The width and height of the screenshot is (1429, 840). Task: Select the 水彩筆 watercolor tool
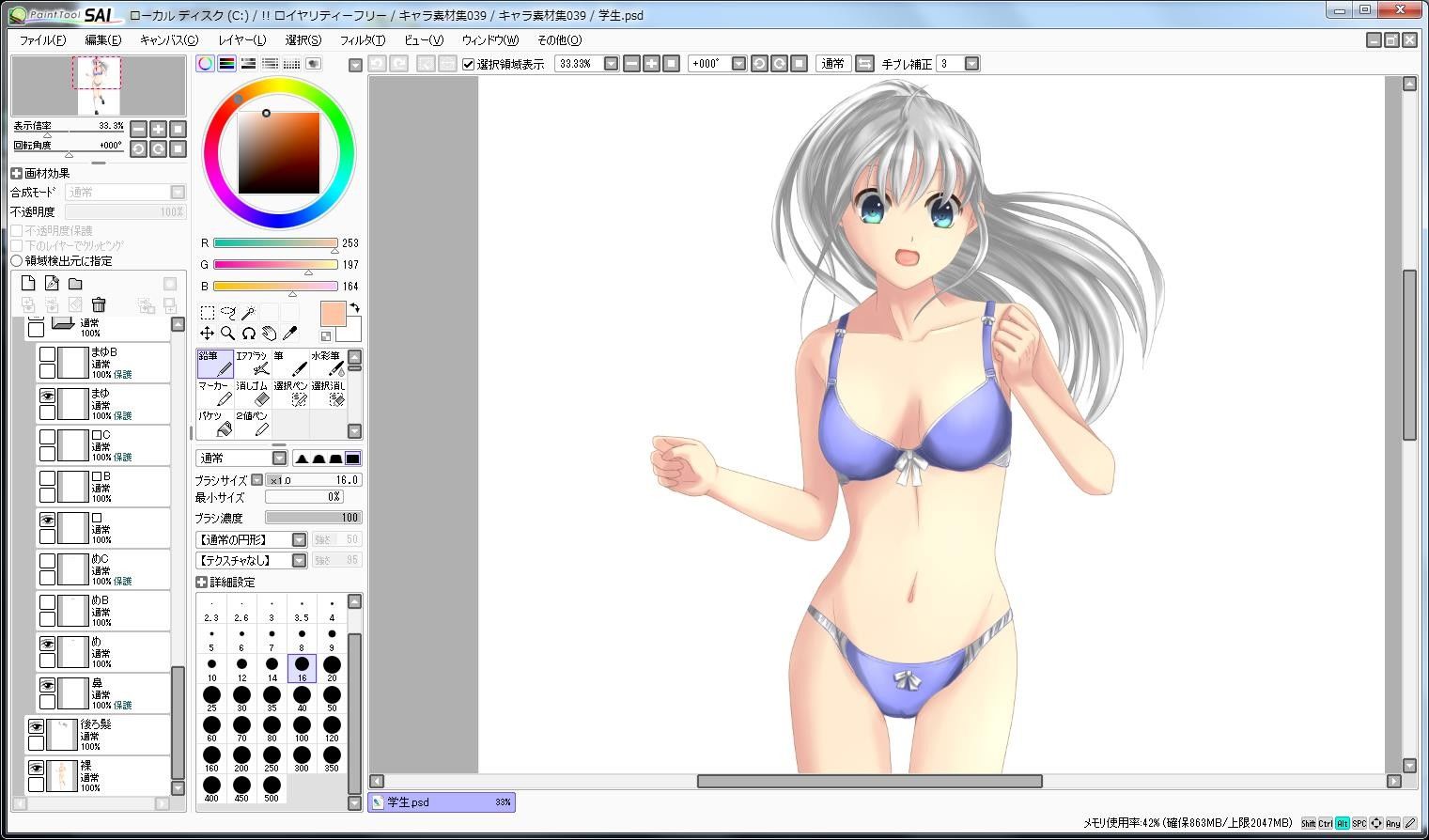328,364
